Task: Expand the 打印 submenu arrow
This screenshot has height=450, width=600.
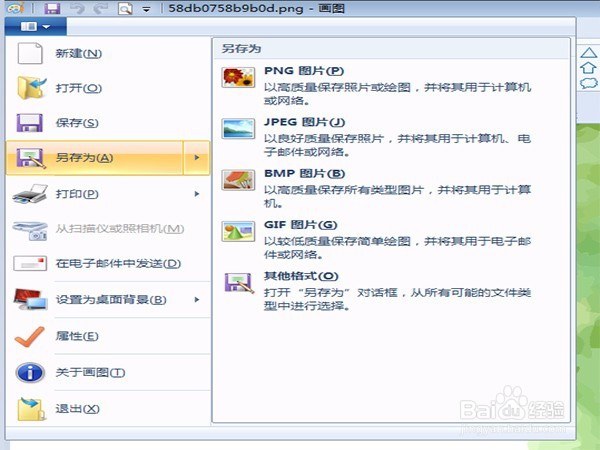Action: [x=197, y=194]
